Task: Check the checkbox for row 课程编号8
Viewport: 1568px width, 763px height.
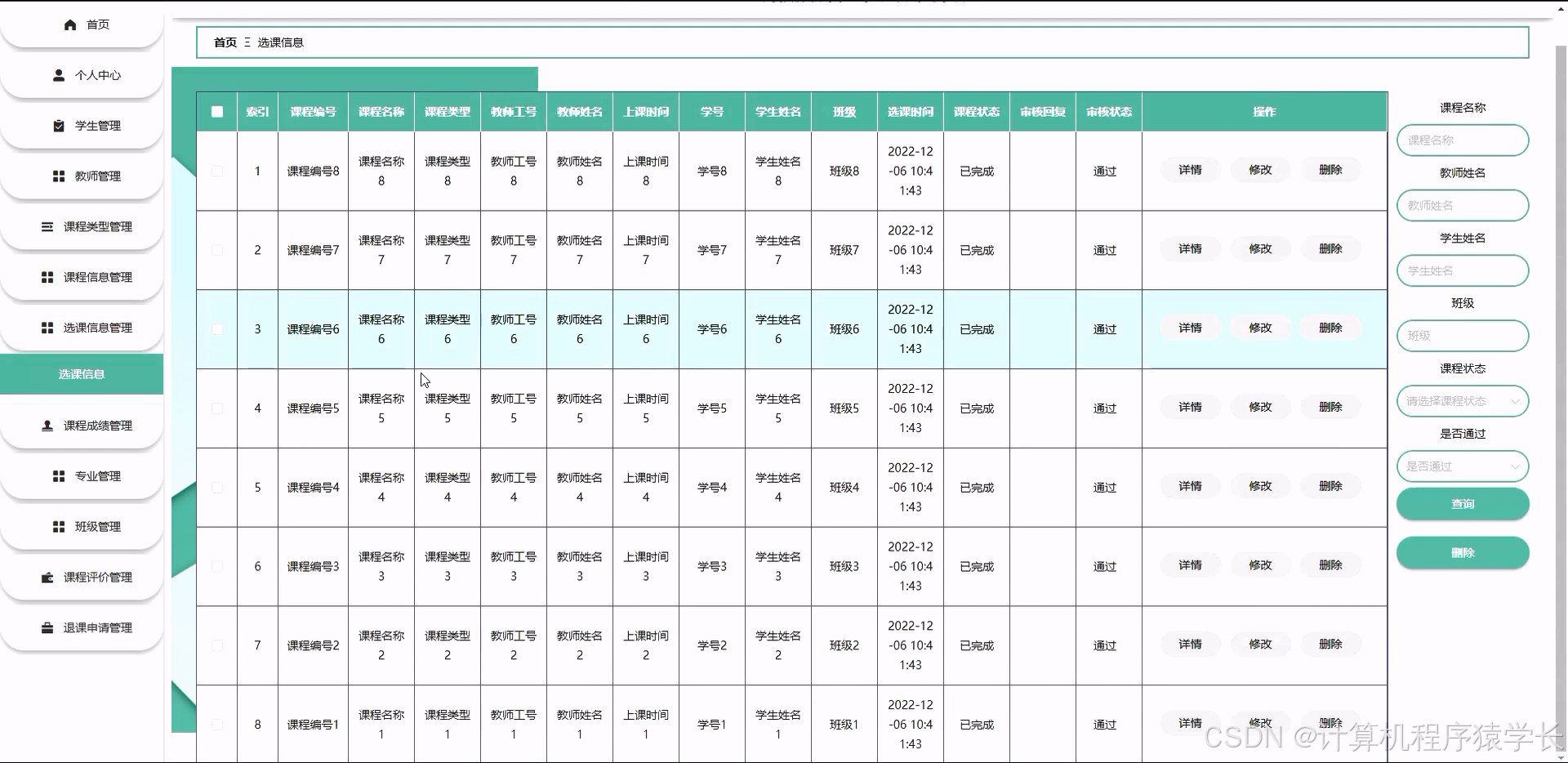Action: (217, 172)
